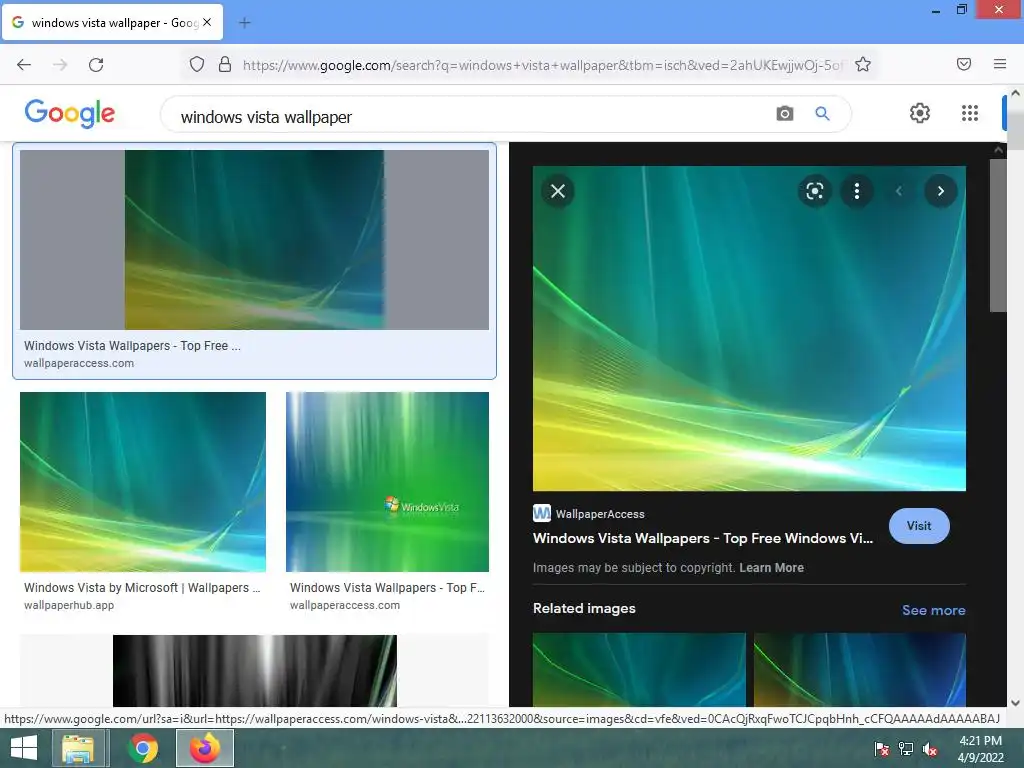Click the Learn More copyright link
The height and width of the screenshot is (768, 1024).
[771, 568]
